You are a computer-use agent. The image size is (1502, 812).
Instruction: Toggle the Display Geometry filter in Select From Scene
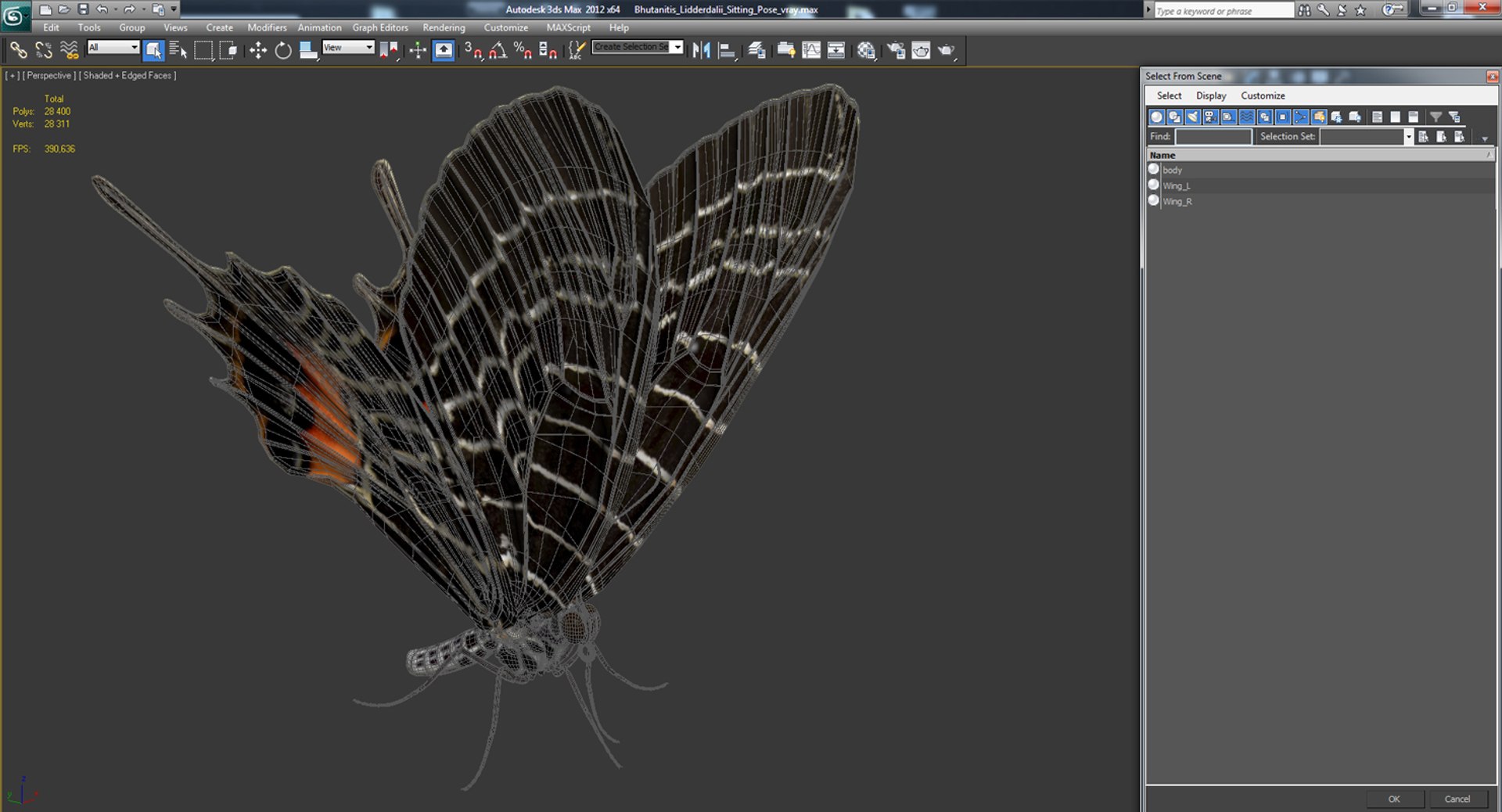point(1156,117)
